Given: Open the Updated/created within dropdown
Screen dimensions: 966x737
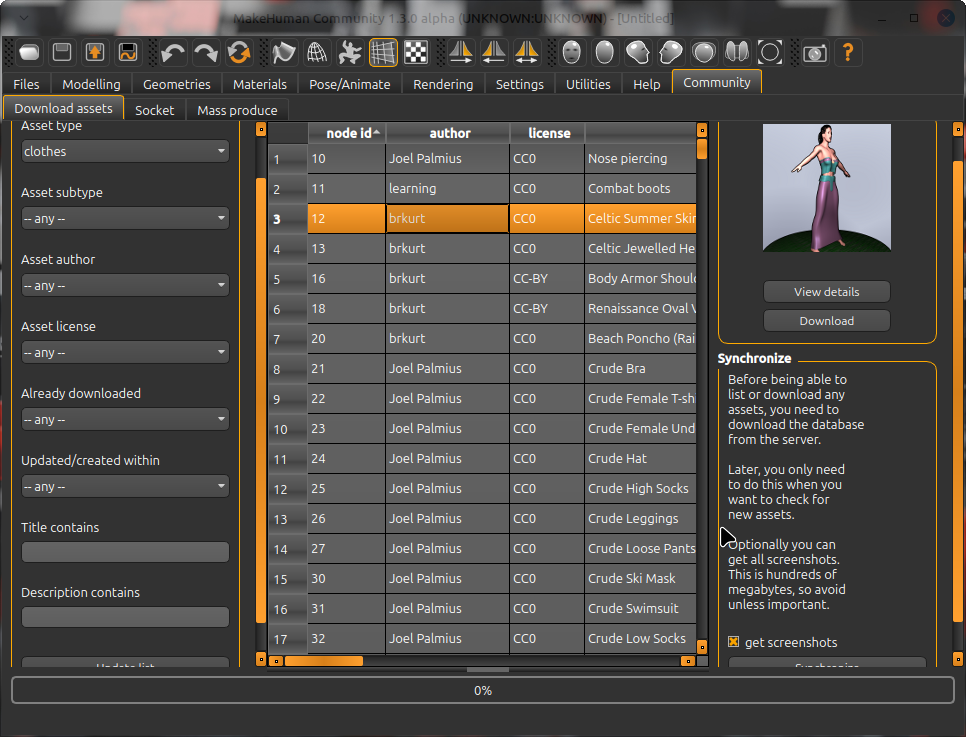Looking at the screenshot, I should [x=124, y=486].
